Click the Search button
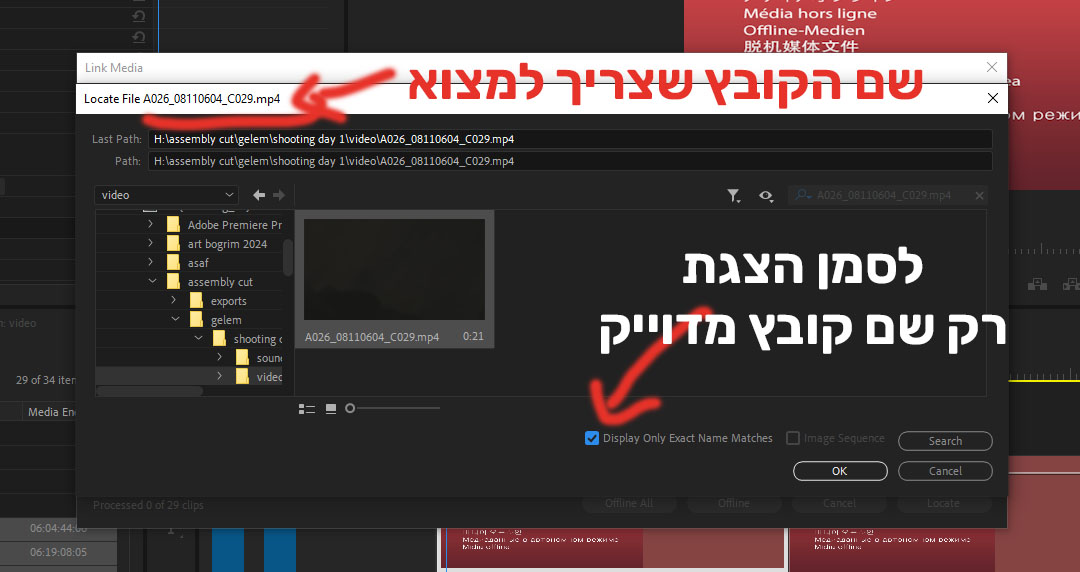 (x=945, y=441)
